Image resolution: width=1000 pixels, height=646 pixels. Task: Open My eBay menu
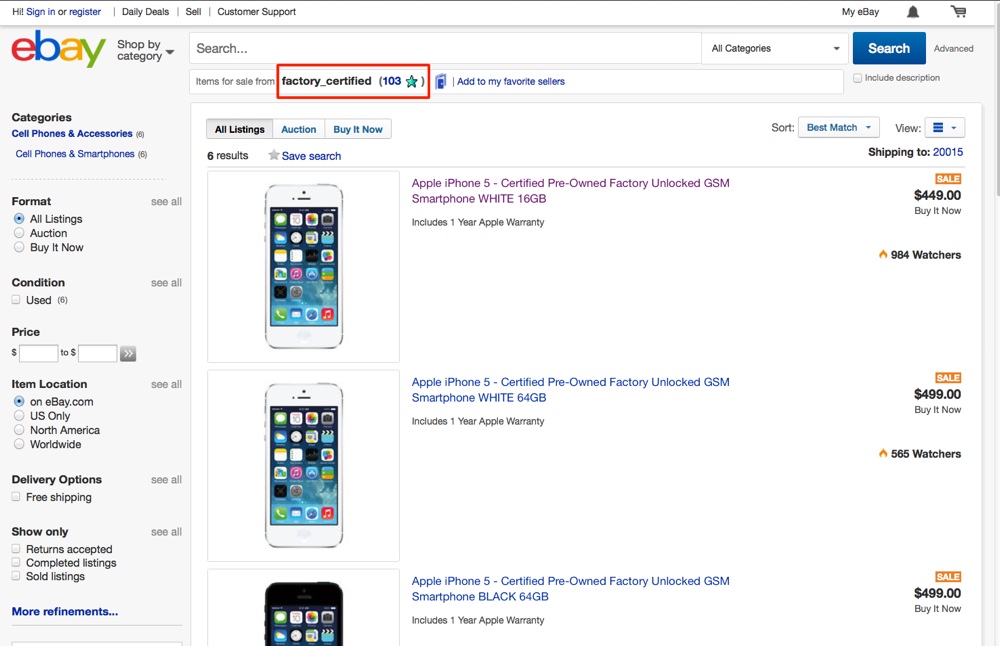(x=860, y=11)
